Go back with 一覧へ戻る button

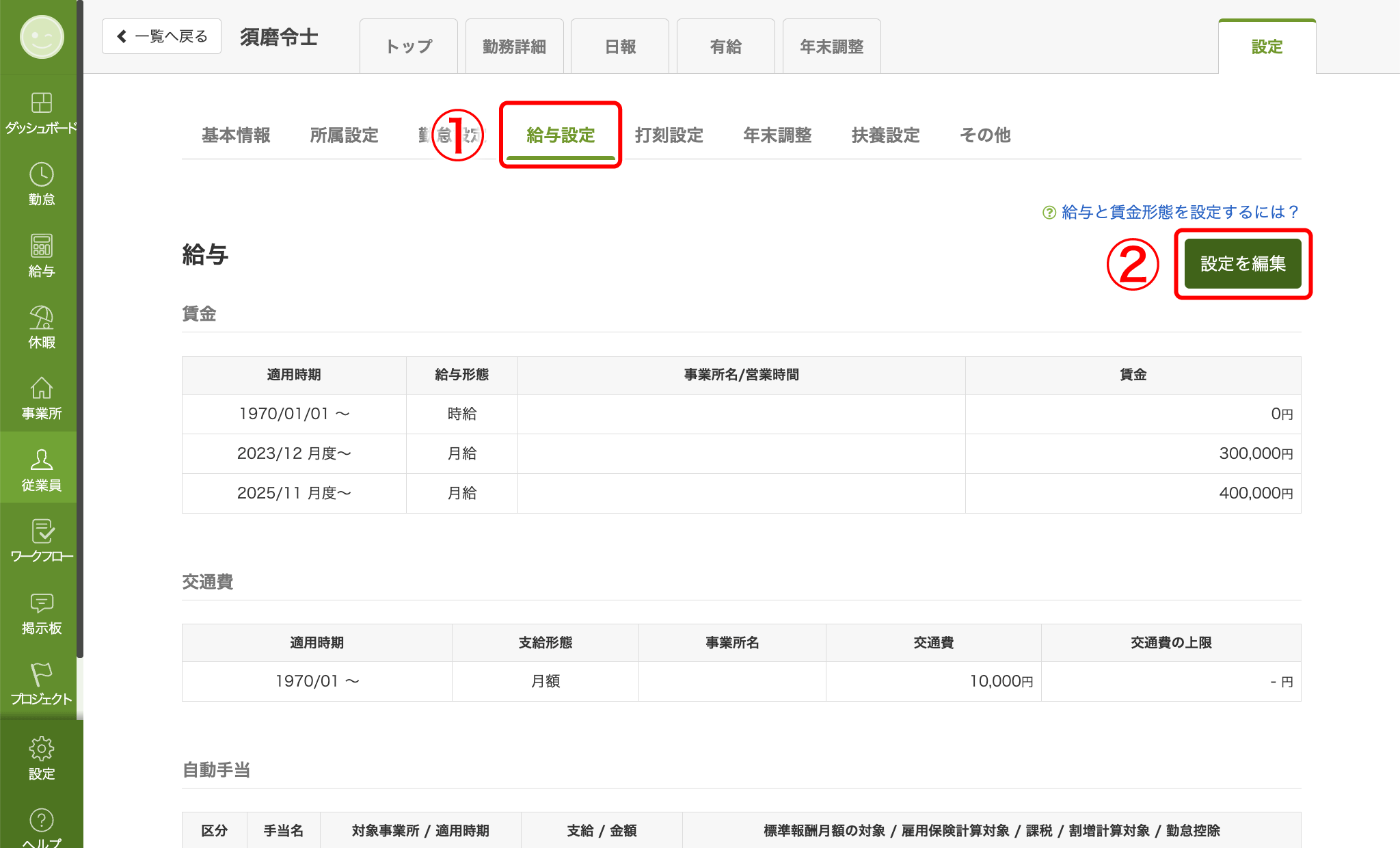[161, 36]
